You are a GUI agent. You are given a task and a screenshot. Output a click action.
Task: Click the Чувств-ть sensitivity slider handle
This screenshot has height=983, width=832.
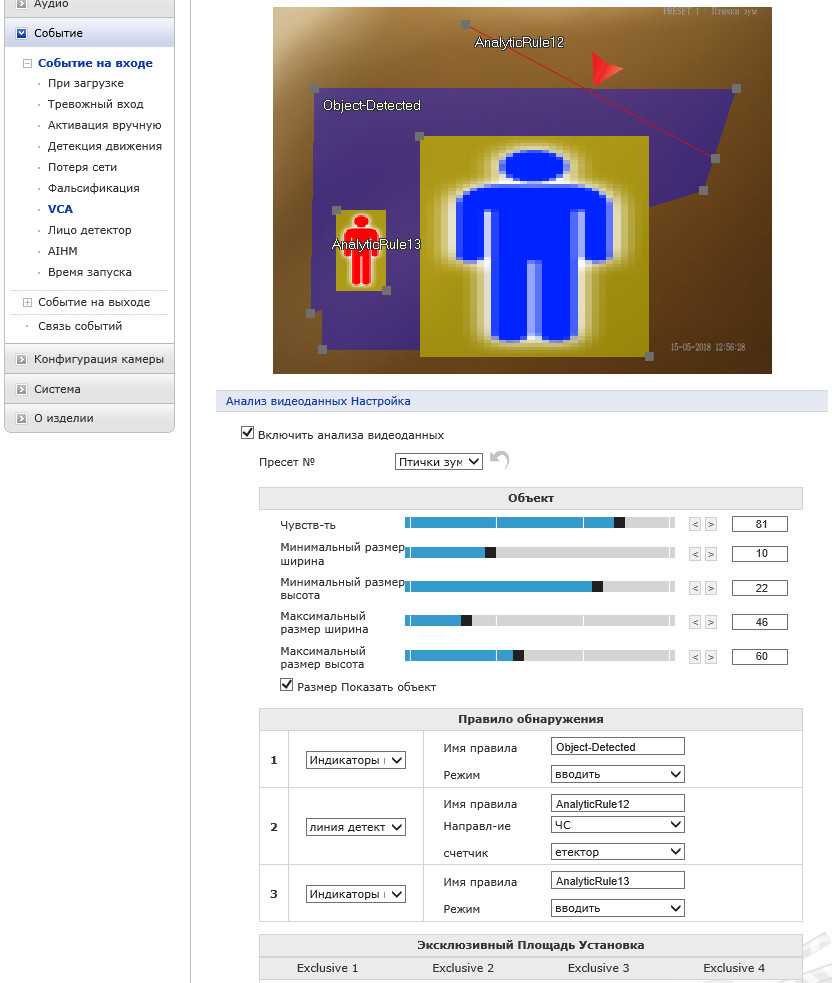pos(619,523)
